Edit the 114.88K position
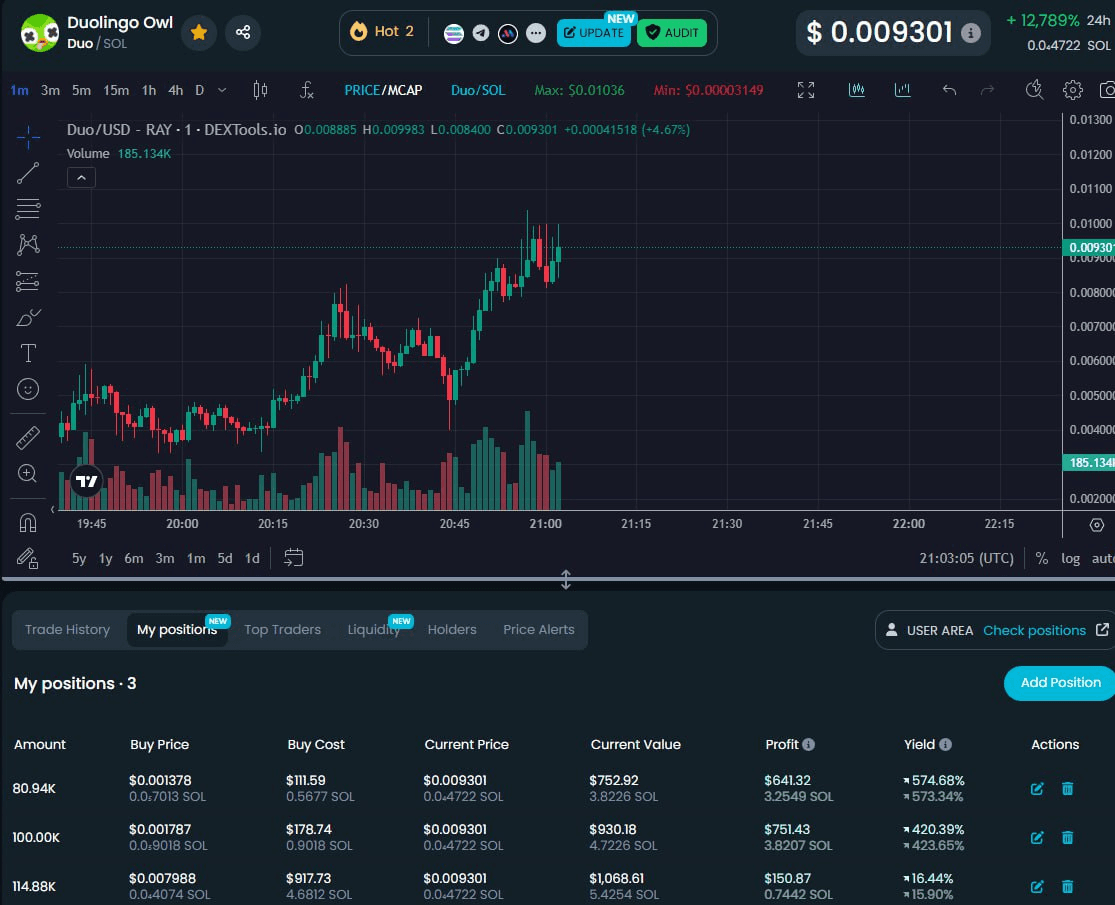Image resolution: width=1115 pixels, height=905 pixels. [x=1037, y=887]
